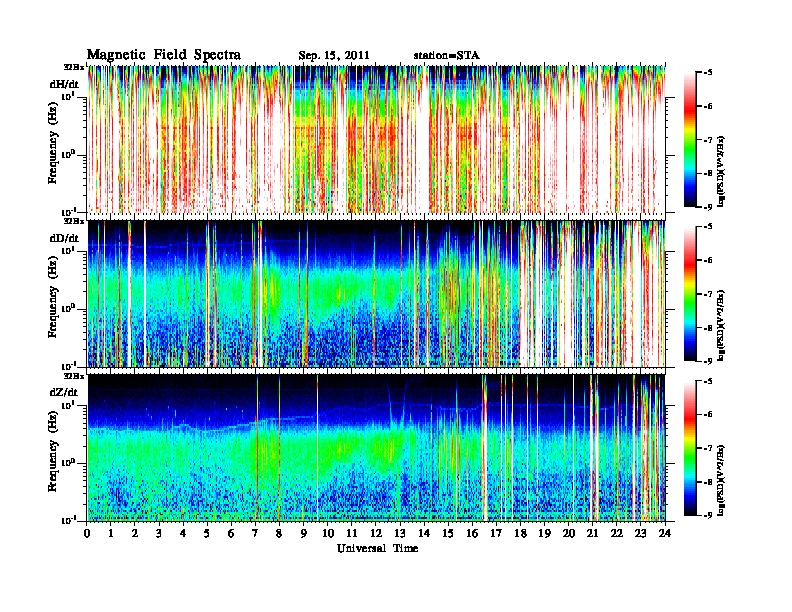This screenshot has height=612, width=792.
Task: Click the color scale bar beside dZ/dt panel
Action: point(690,448)
